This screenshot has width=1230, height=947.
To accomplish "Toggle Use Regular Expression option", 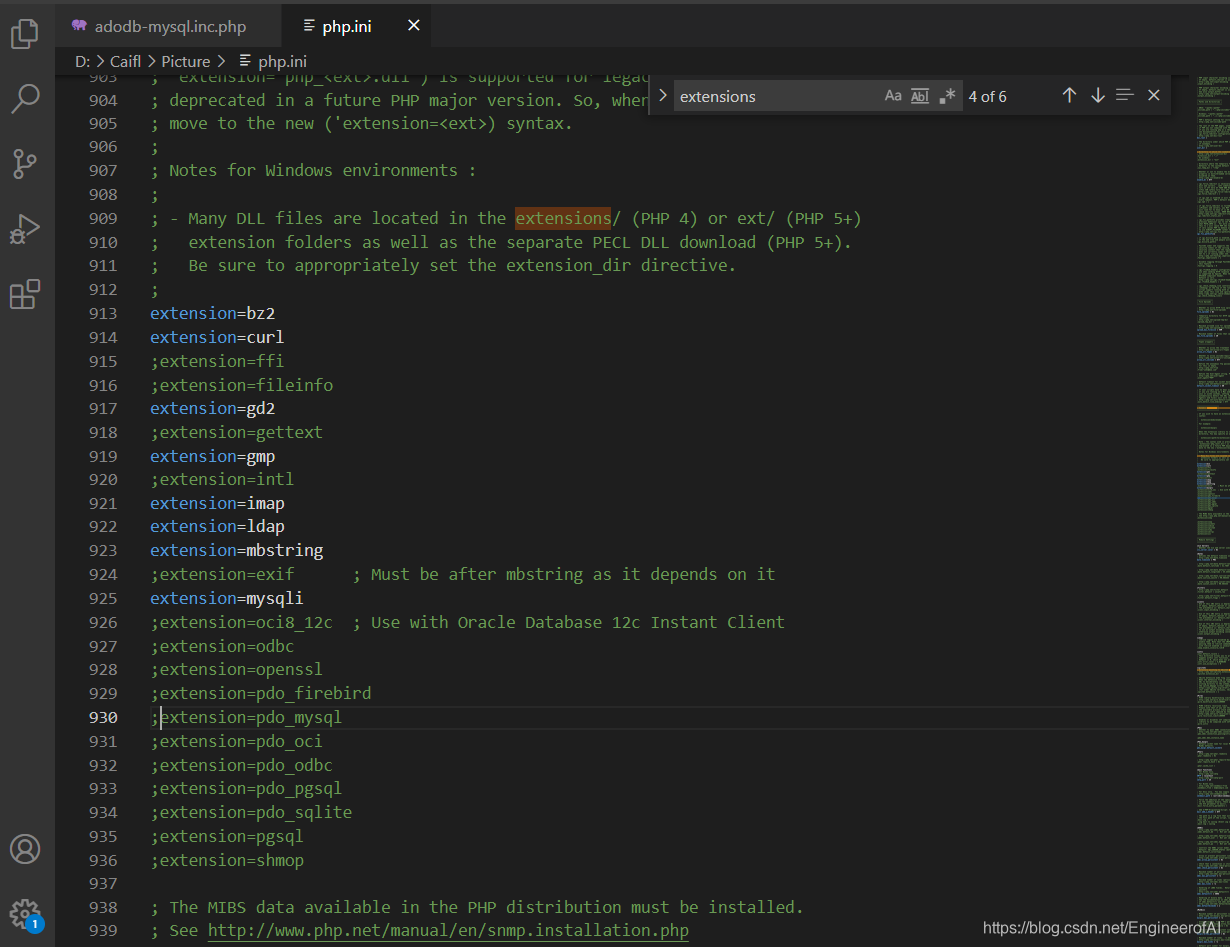I will [947, 96].
